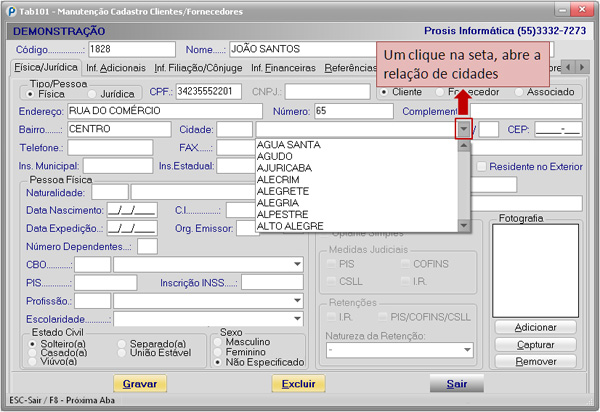Choose the Cliente radio option
Screen dimensions: 600x412
coord(384,92)
